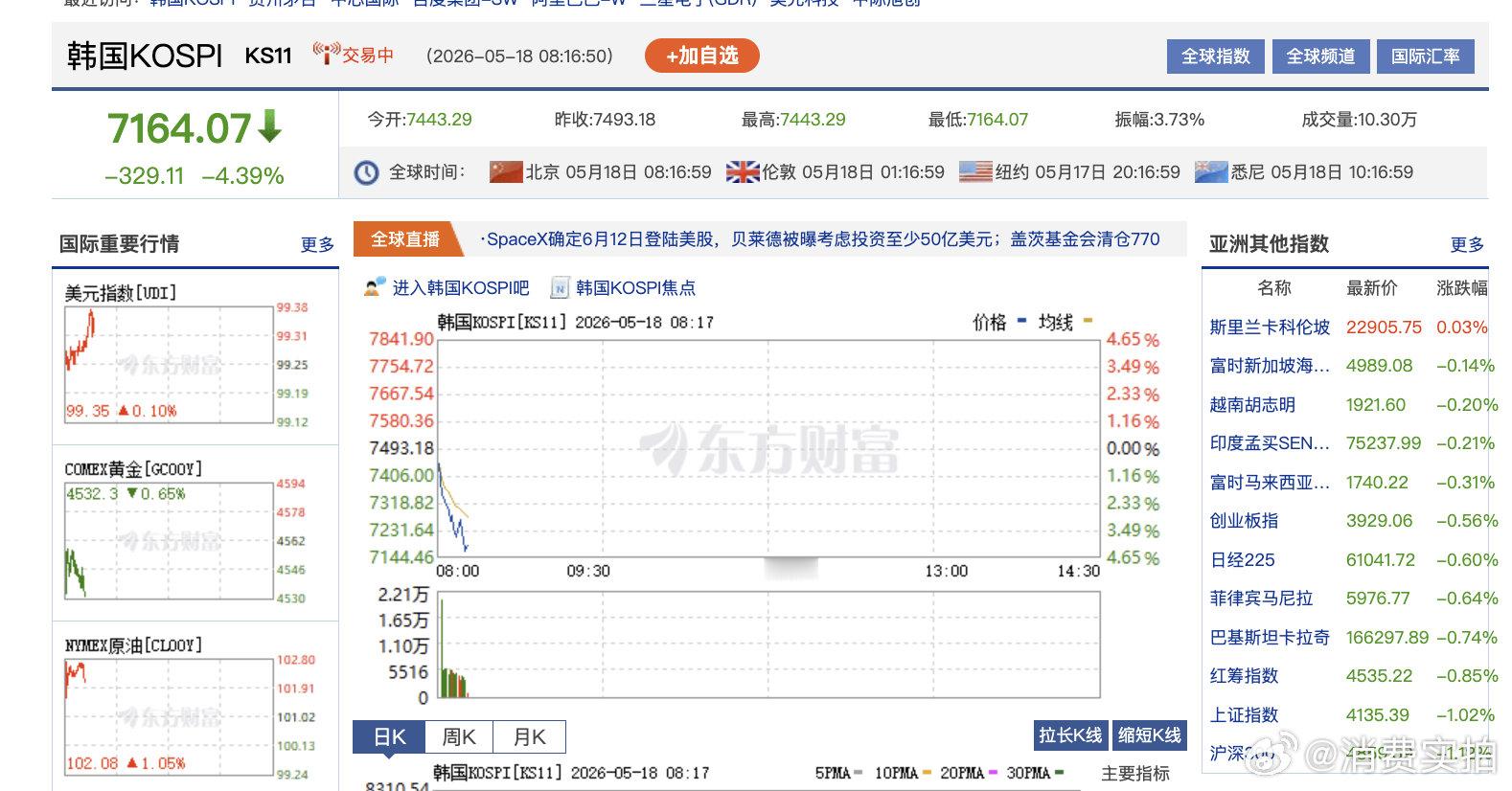Open 上证指数 index link

click(1244, 715)
